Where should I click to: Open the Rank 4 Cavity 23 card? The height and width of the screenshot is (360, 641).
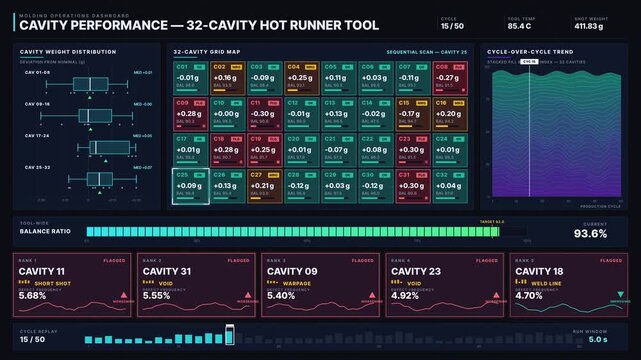[444, 285]
